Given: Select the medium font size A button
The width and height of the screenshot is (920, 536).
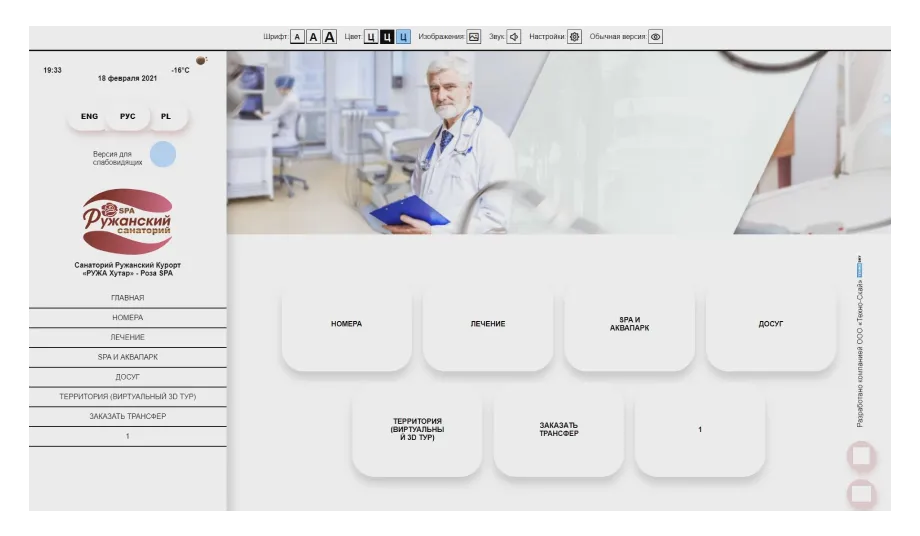Looking at the screenshot, I should click(313, 37).
